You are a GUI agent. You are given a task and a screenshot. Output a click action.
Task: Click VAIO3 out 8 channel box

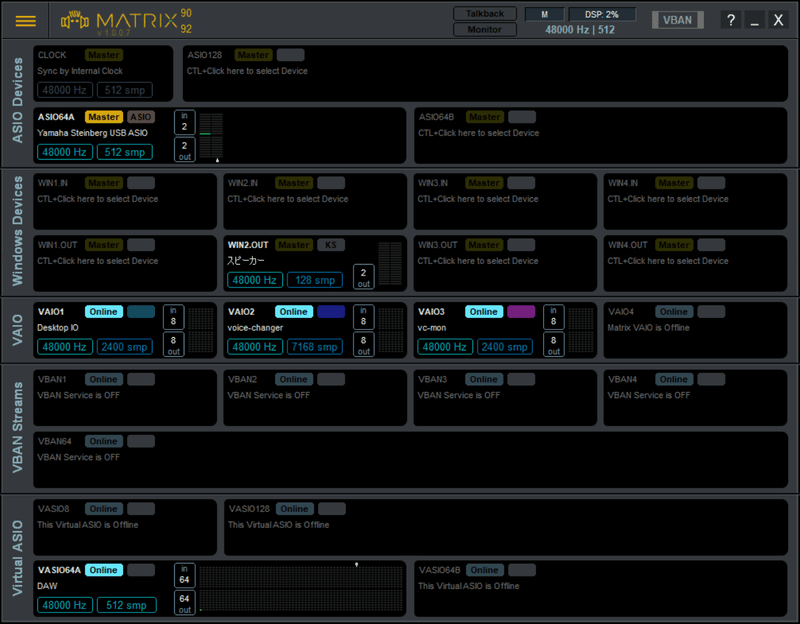coord(554,344)
